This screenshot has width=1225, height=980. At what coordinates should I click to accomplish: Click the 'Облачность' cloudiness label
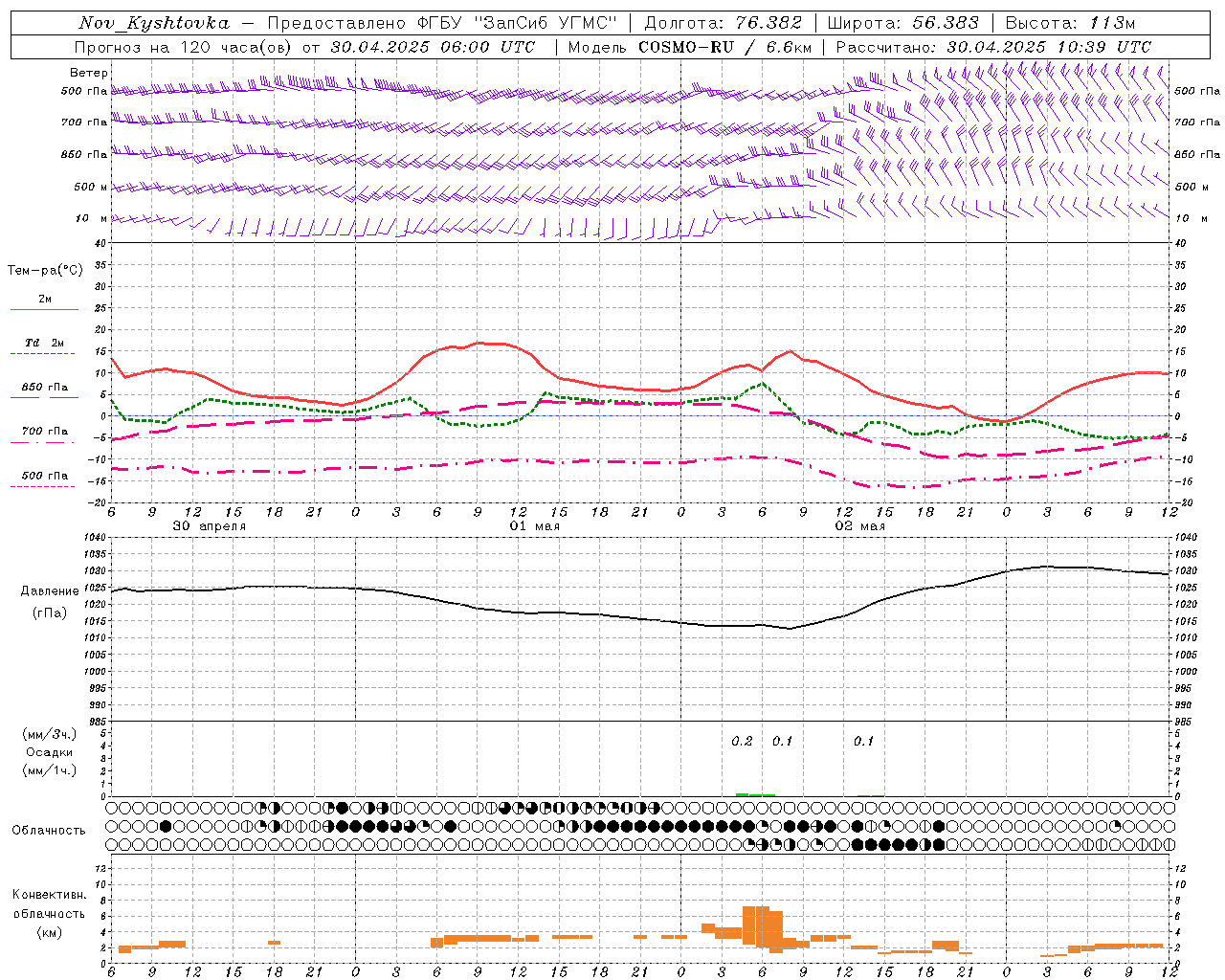coord(49,830)
